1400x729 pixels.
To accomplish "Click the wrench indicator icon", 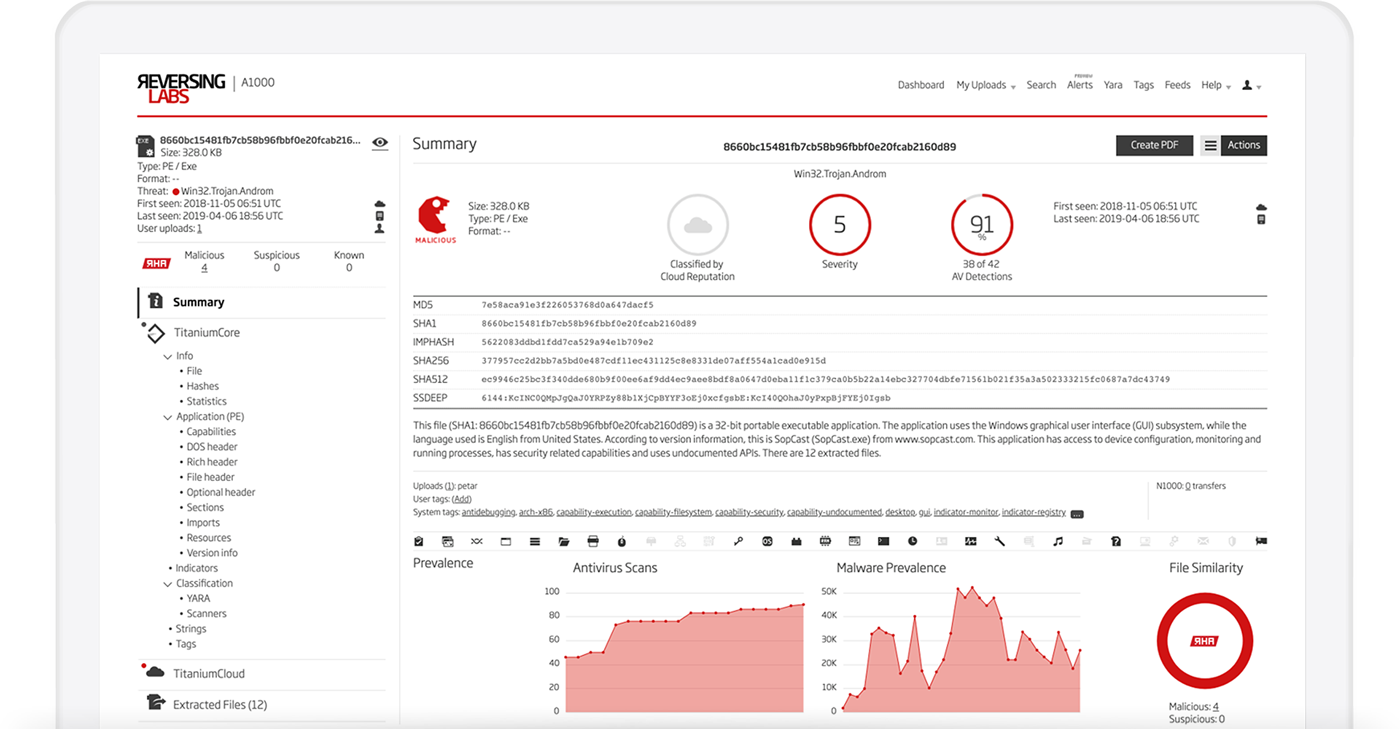I will tap(999, 541).
